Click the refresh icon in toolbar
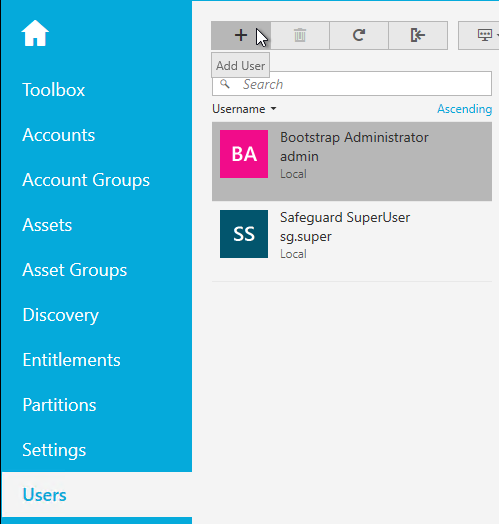499x524 pixels. [x=359, y=35]
